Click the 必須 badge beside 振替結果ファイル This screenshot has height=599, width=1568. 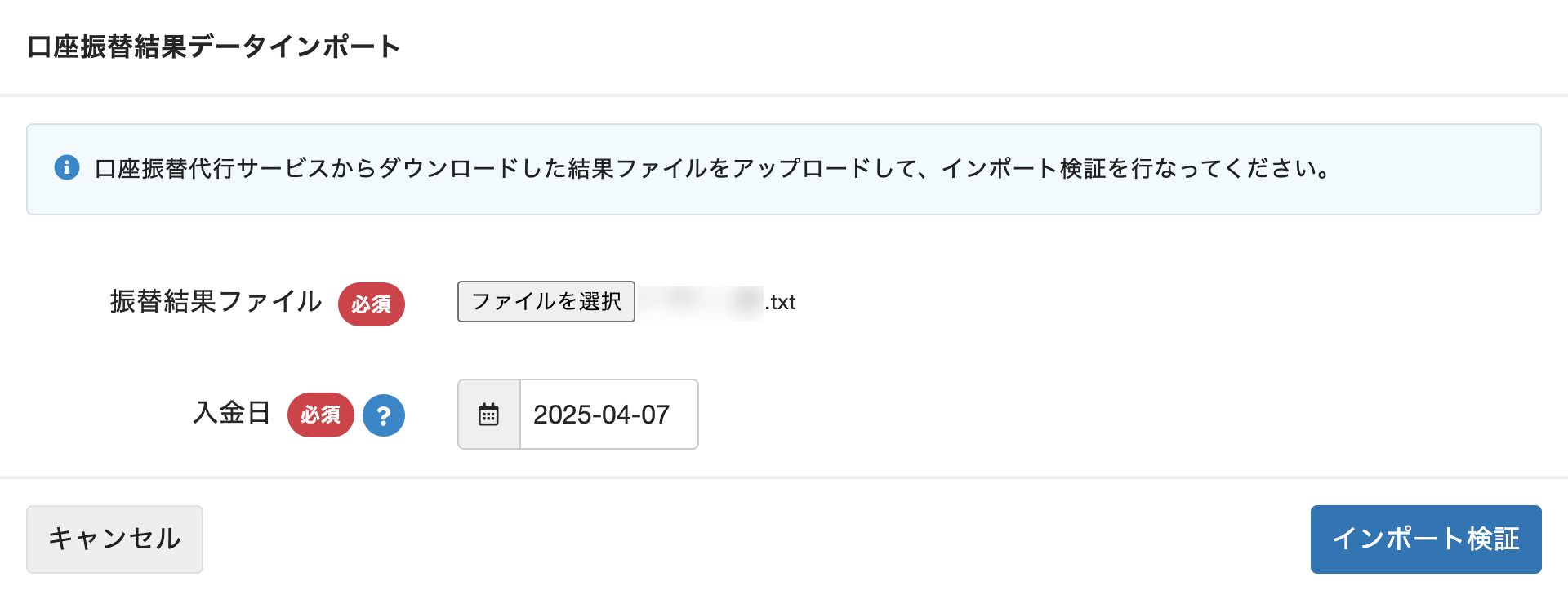[x=372, y=304]
